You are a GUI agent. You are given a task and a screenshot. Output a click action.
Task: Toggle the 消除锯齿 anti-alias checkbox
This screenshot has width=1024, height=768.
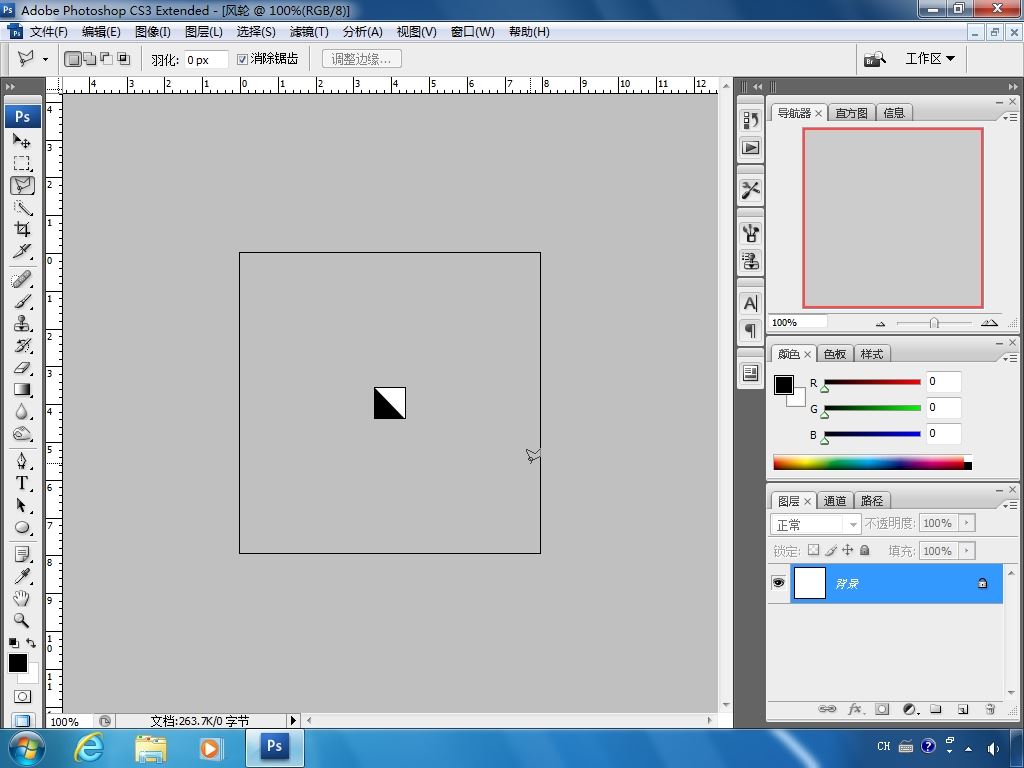pyautogui.click(x=242, y=59)
